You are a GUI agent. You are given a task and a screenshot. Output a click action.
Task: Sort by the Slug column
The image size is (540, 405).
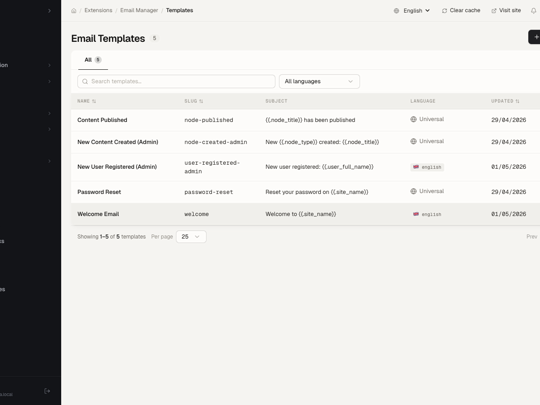(194, 101)
